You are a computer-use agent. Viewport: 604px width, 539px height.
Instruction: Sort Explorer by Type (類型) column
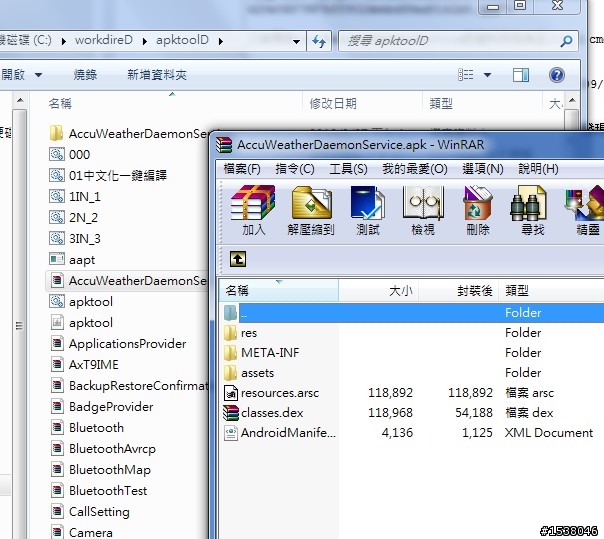pos(483,103)
